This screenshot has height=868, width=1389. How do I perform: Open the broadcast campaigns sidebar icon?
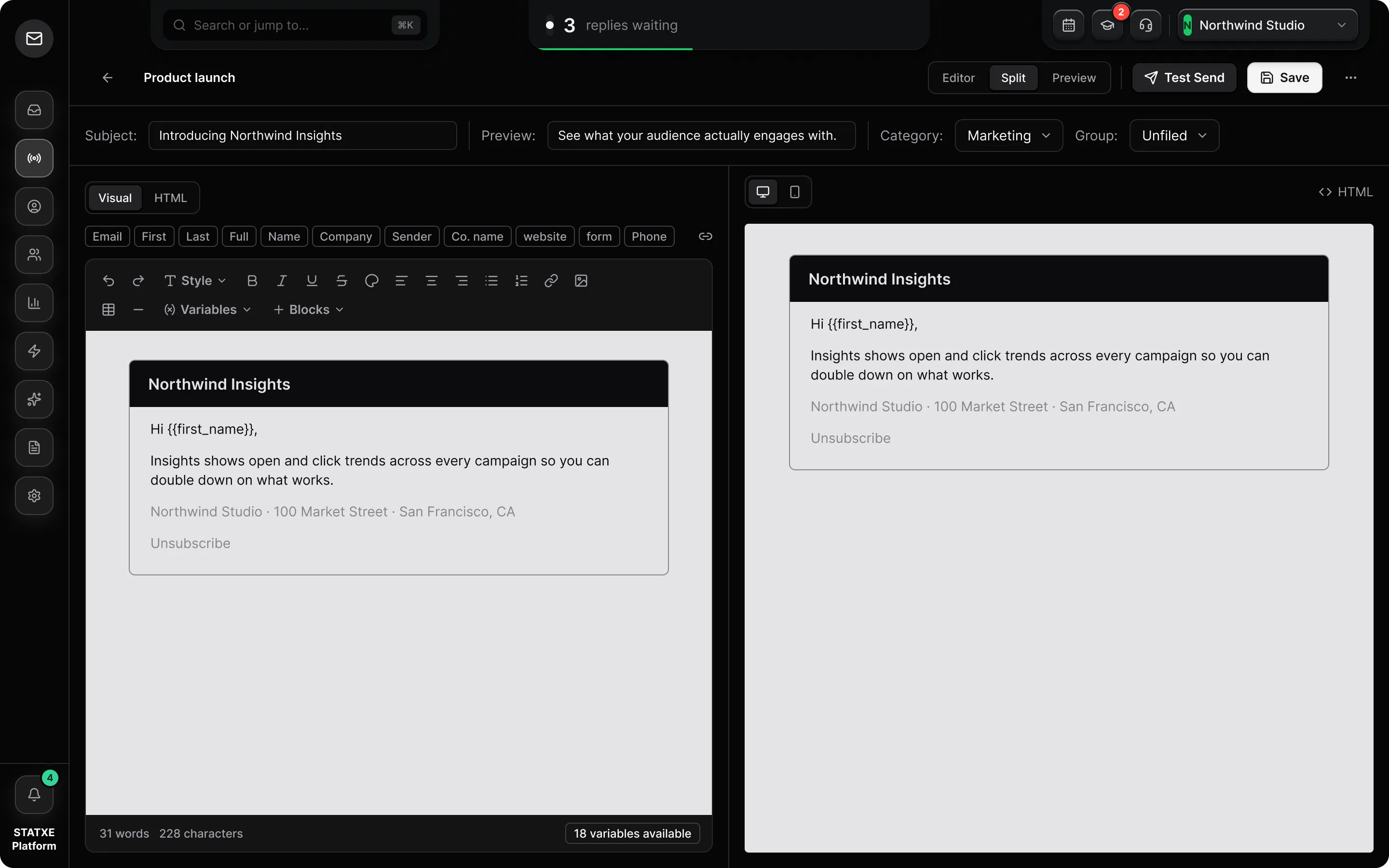pos(34,159)
